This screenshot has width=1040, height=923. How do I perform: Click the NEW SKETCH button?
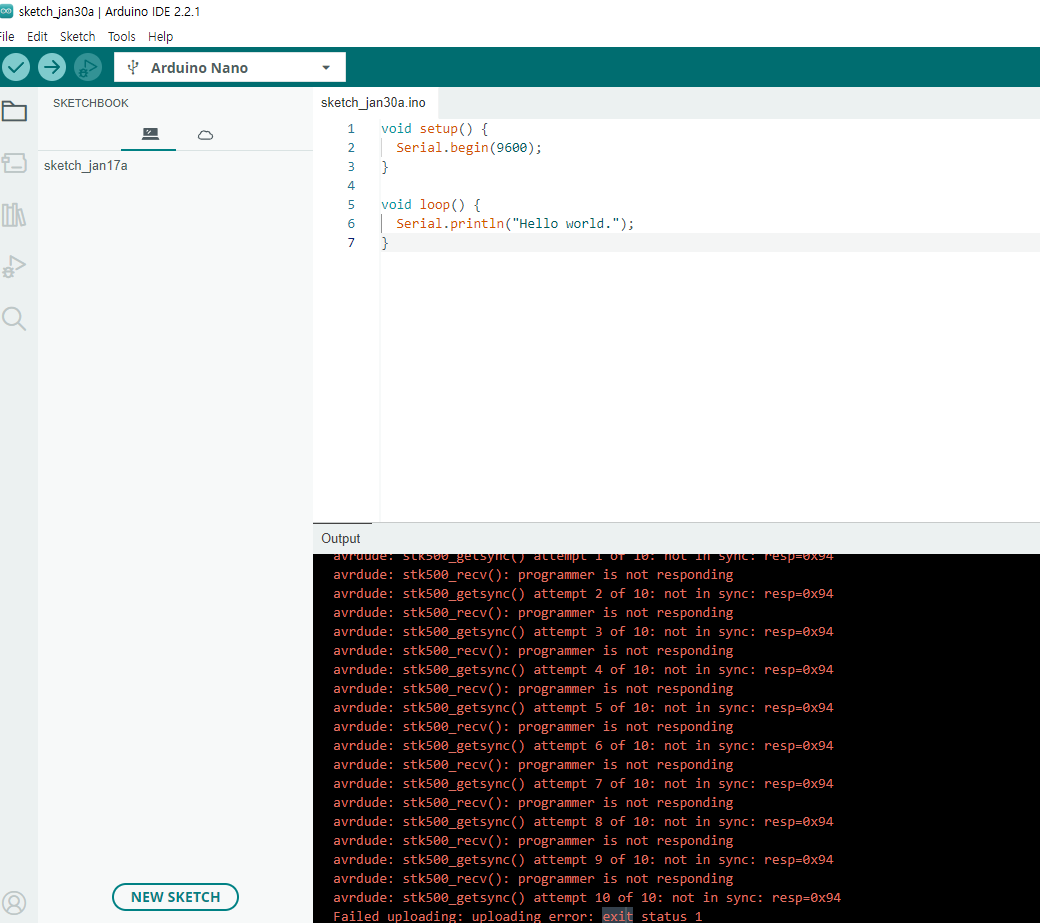pyautogui.click(x=175, y=897)
